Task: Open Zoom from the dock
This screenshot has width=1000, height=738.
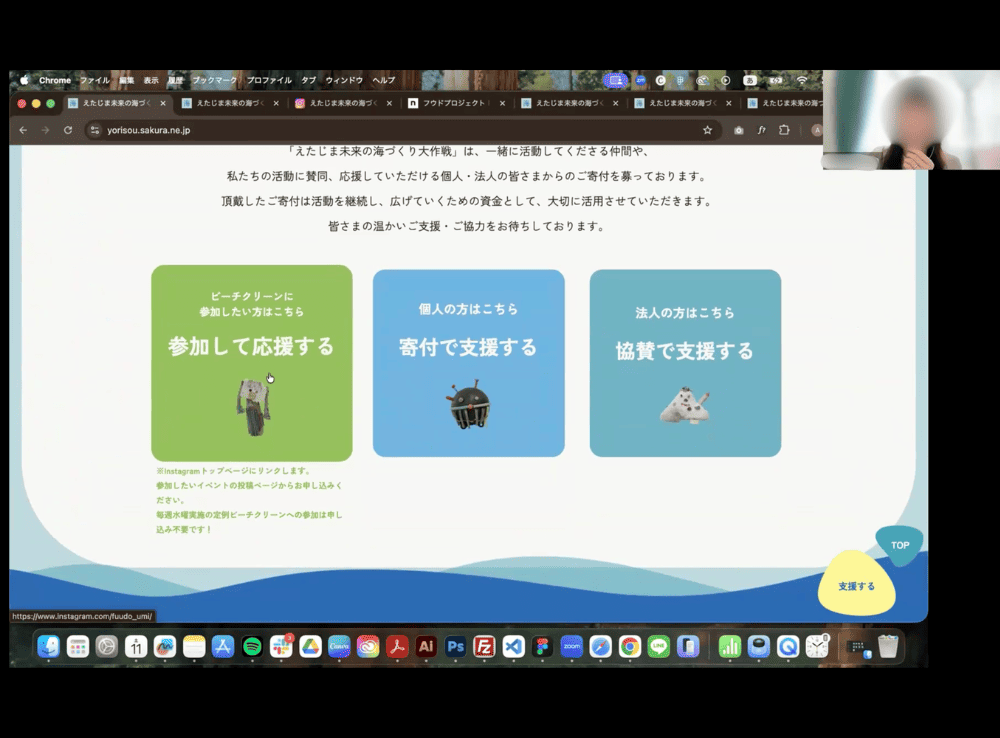Action: [x=571, y=647]
